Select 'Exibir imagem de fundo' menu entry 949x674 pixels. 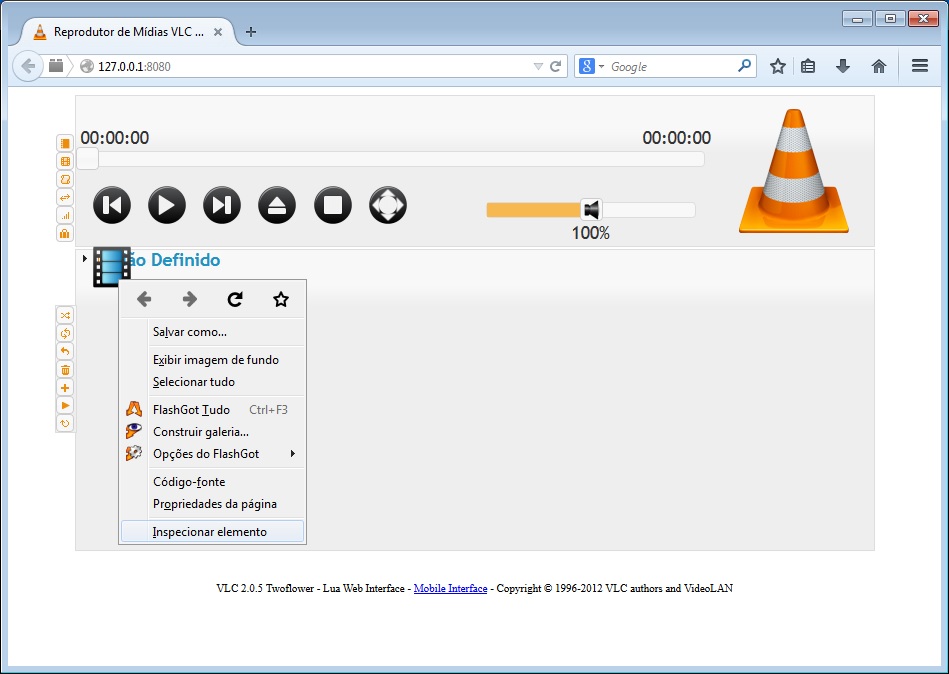pos(212,360)
